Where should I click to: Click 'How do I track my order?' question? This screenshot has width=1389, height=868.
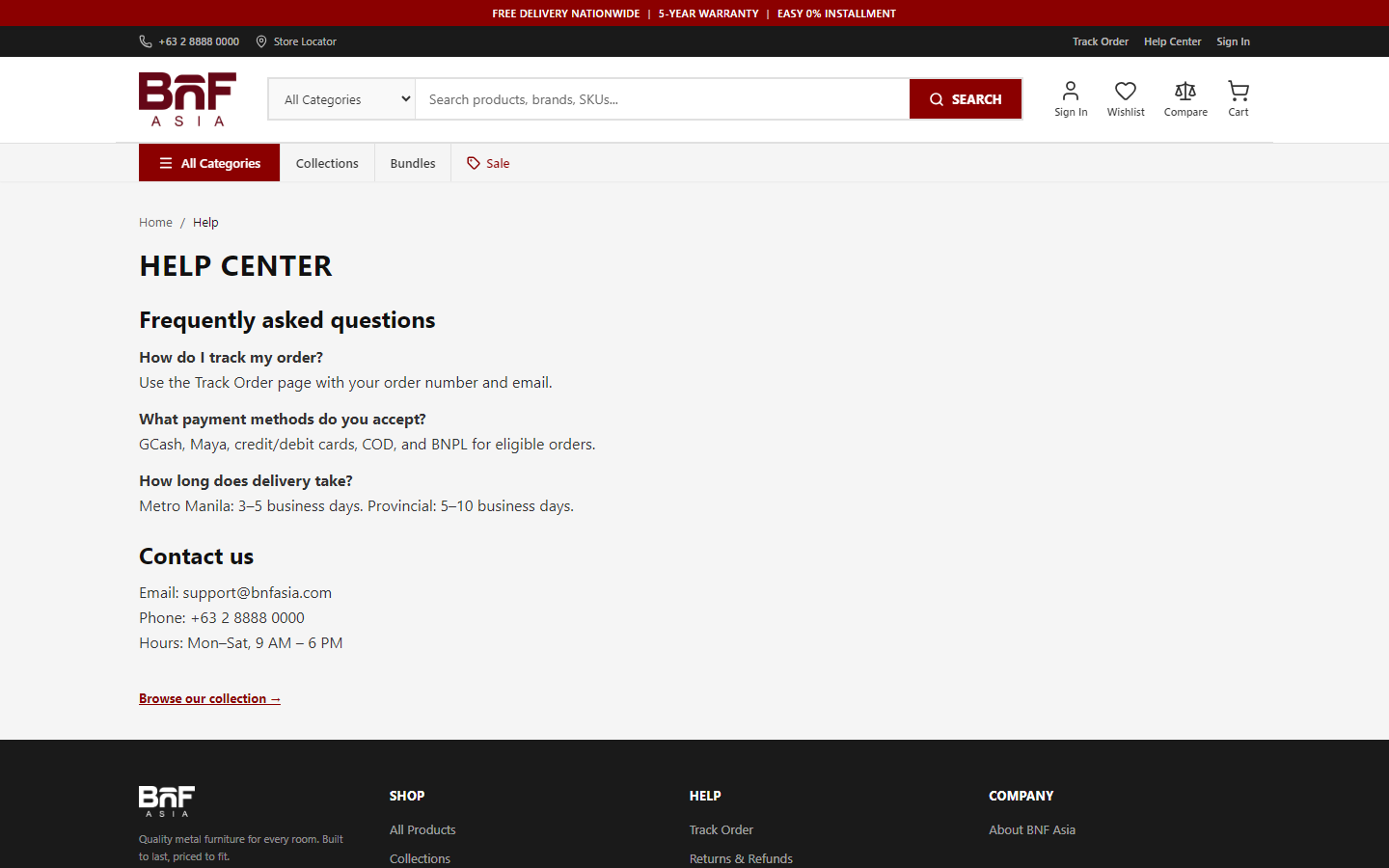pyautogui.click(x=231, y=357)
